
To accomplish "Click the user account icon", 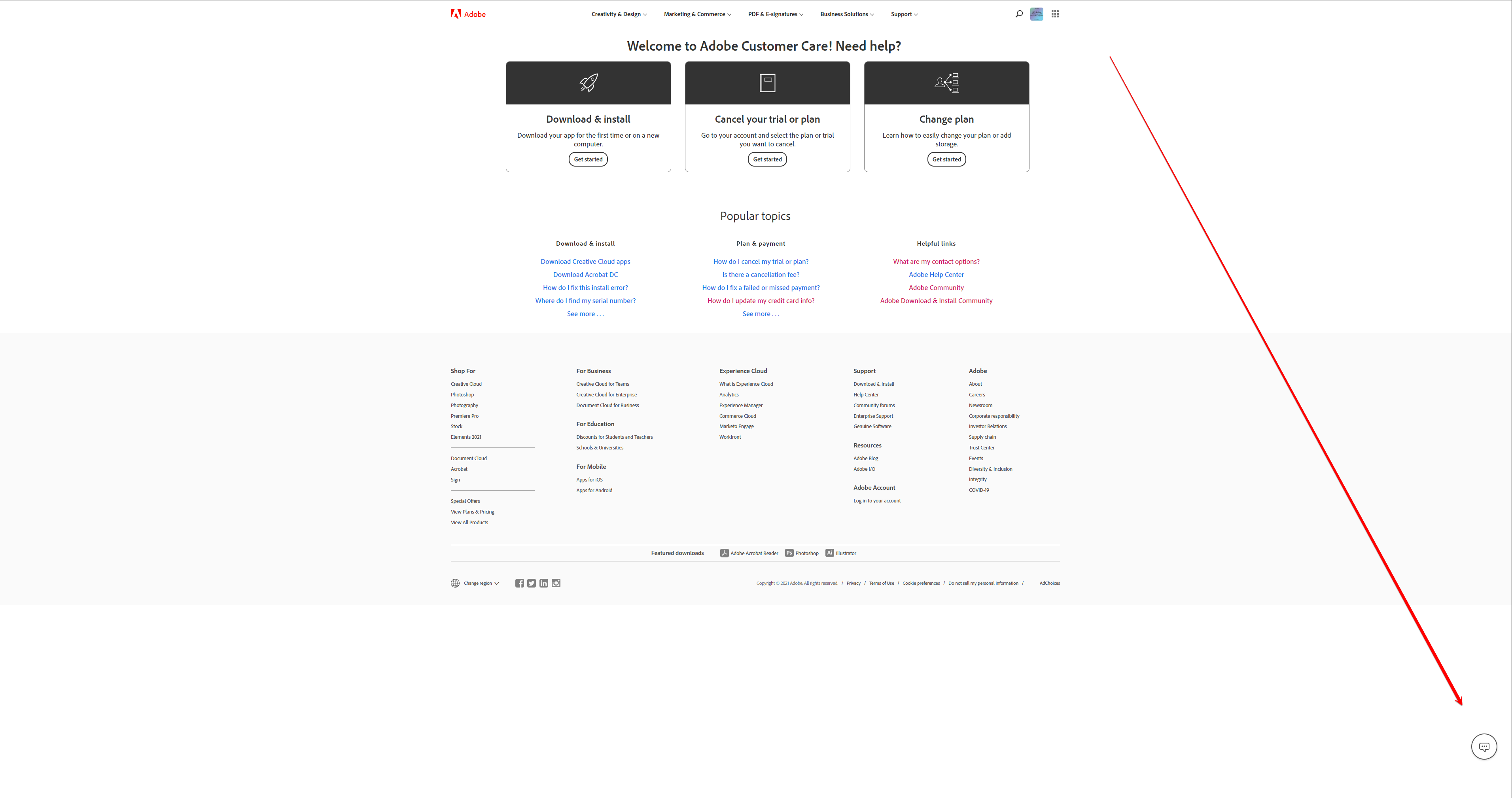I will pos(1037,14).
